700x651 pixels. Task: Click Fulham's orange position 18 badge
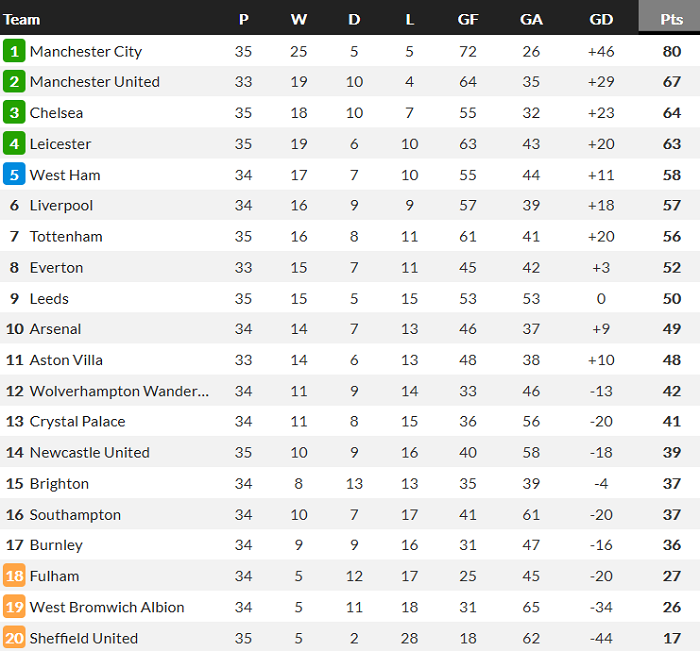tap(14, 576)
